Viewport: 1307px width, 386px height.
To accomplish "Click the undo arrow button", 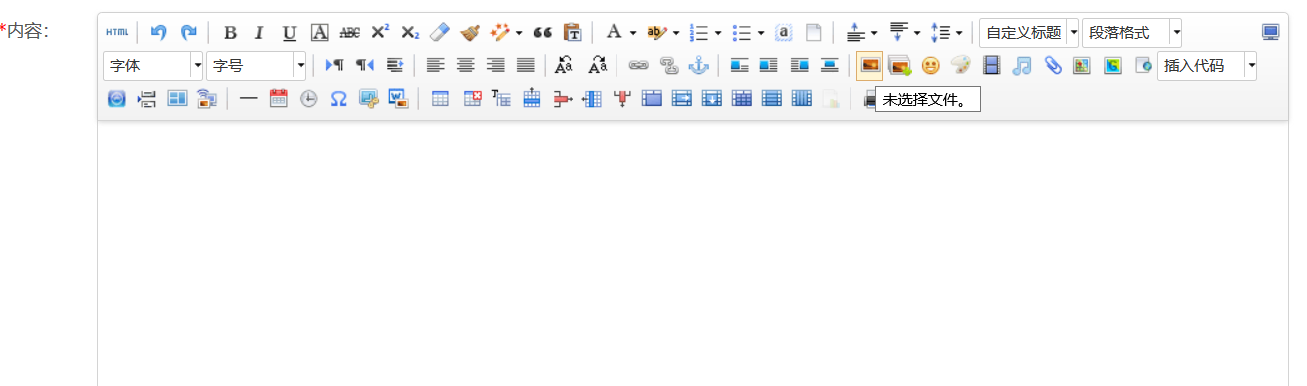I will coord(158,32).
